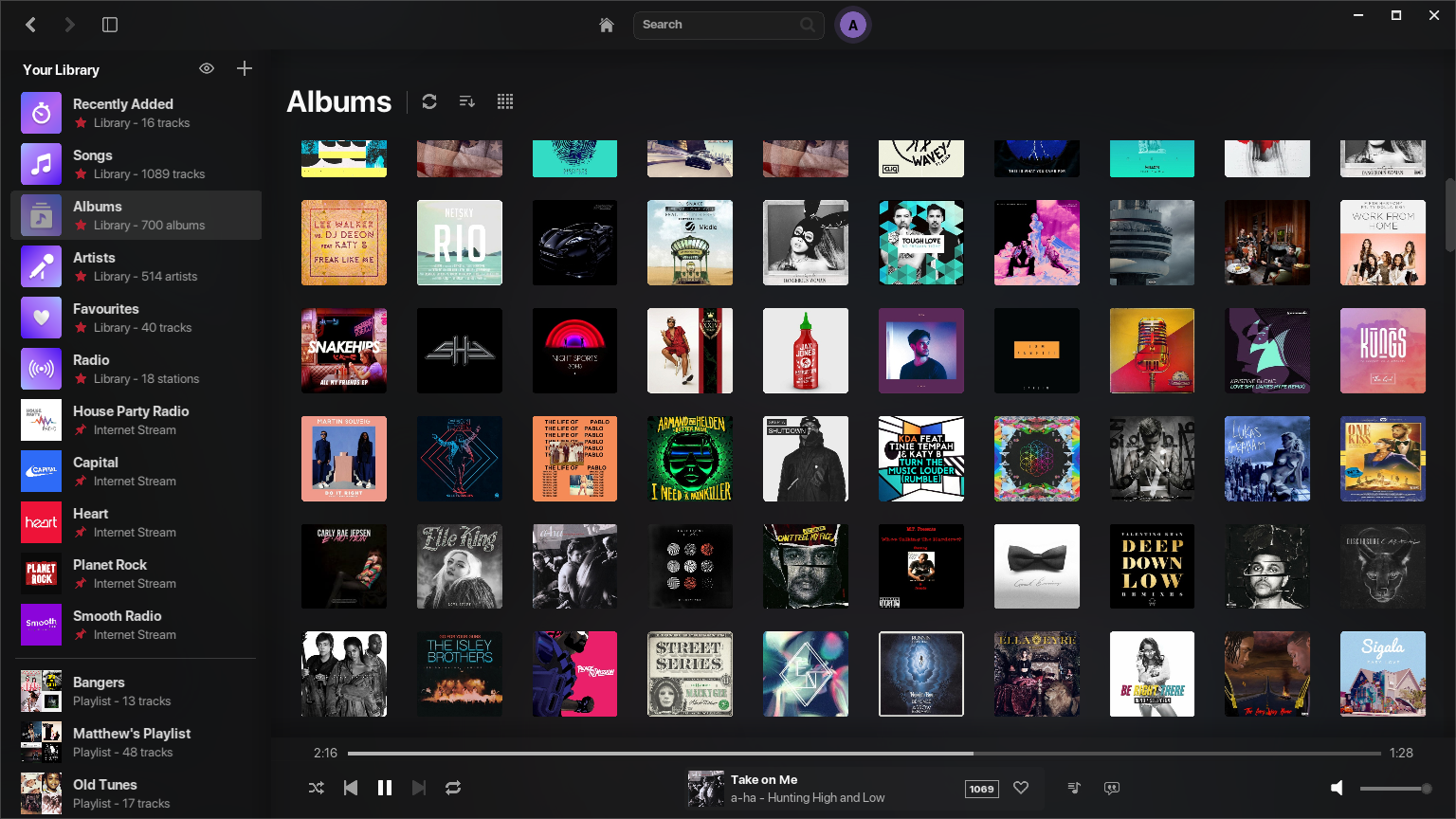
Task: Pause the current track
Action: tap(385, 788)
